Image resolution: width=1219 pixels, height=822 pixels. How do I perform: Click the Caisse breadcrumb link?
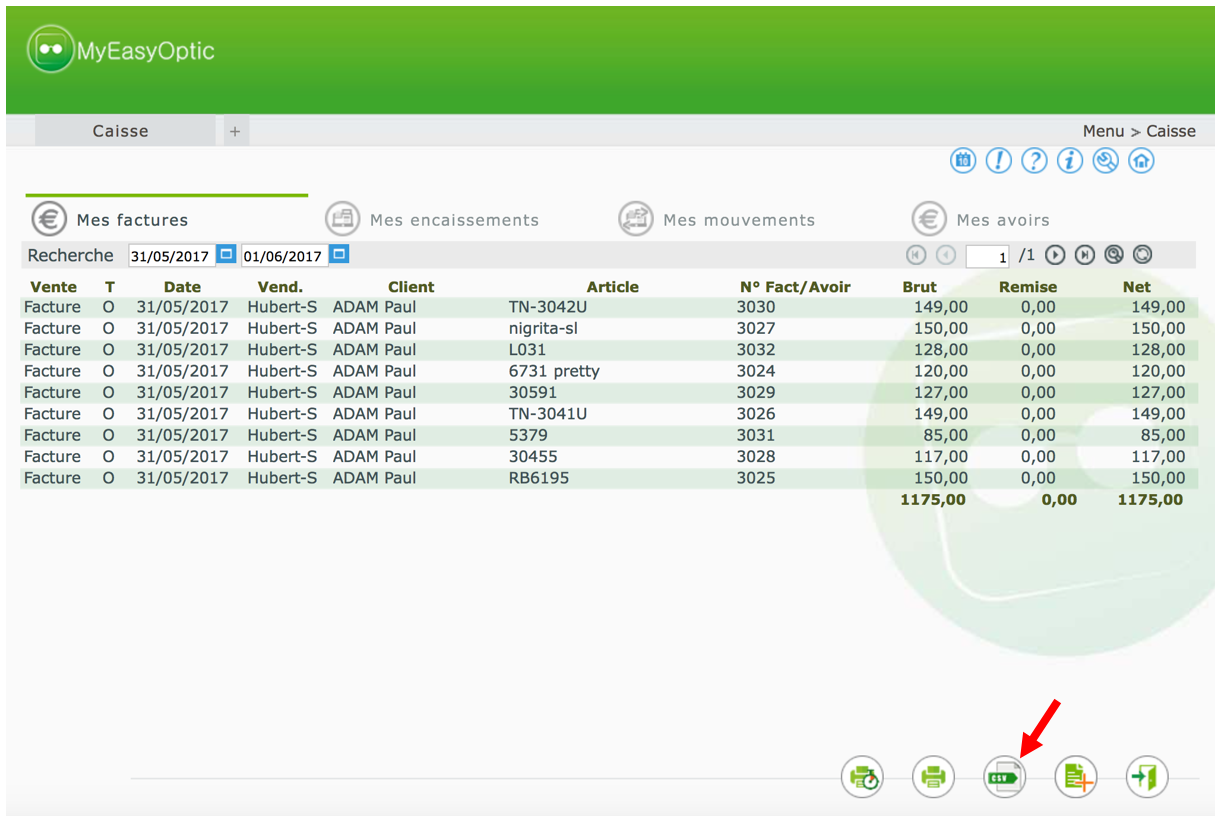click(x=1171, y=131)
